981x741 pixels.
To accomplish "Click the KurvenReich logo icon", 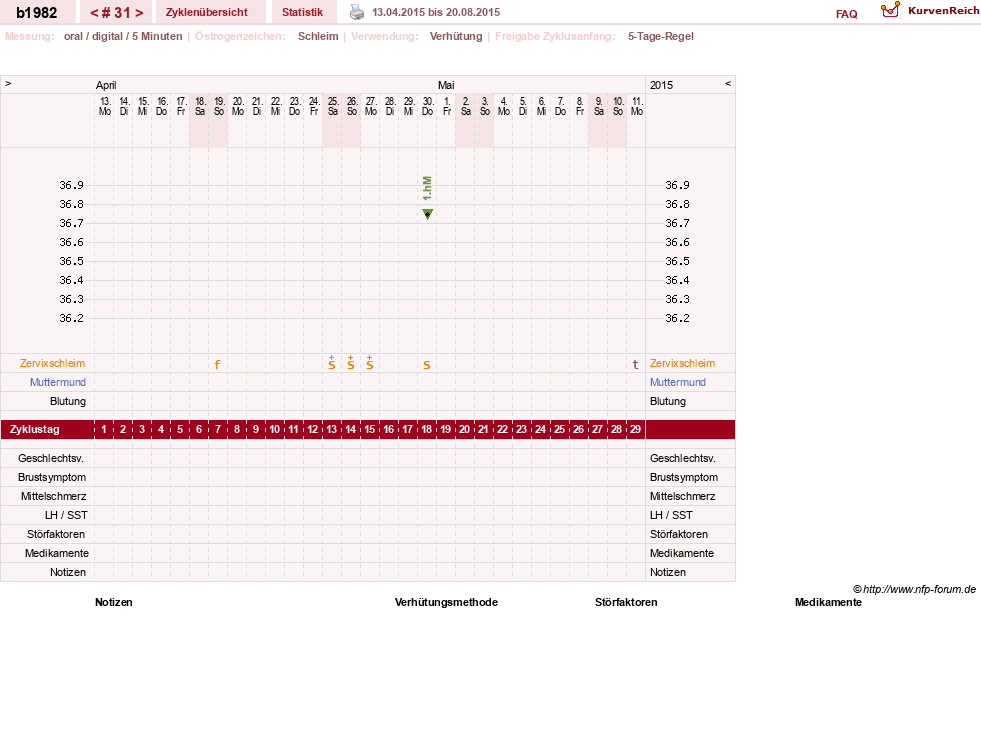I will point(890,10).
